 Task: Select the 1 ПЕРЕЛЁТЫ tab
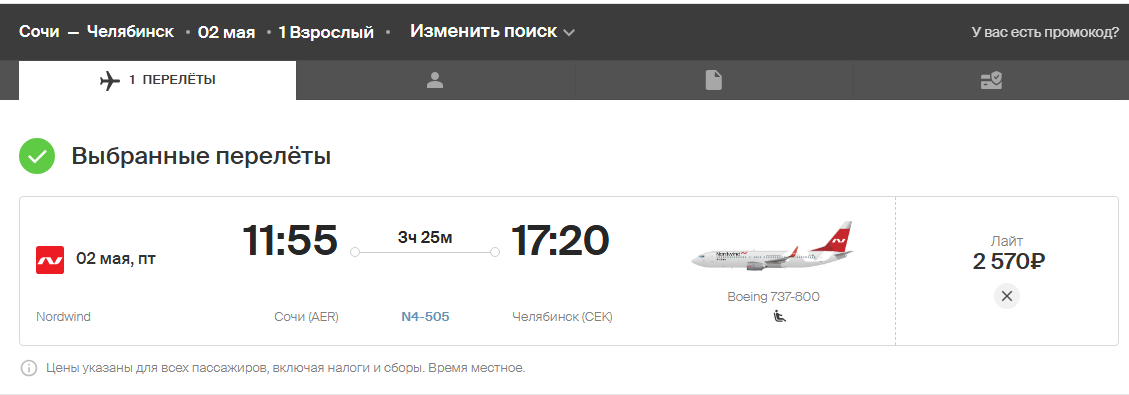(x=157, y=80)
